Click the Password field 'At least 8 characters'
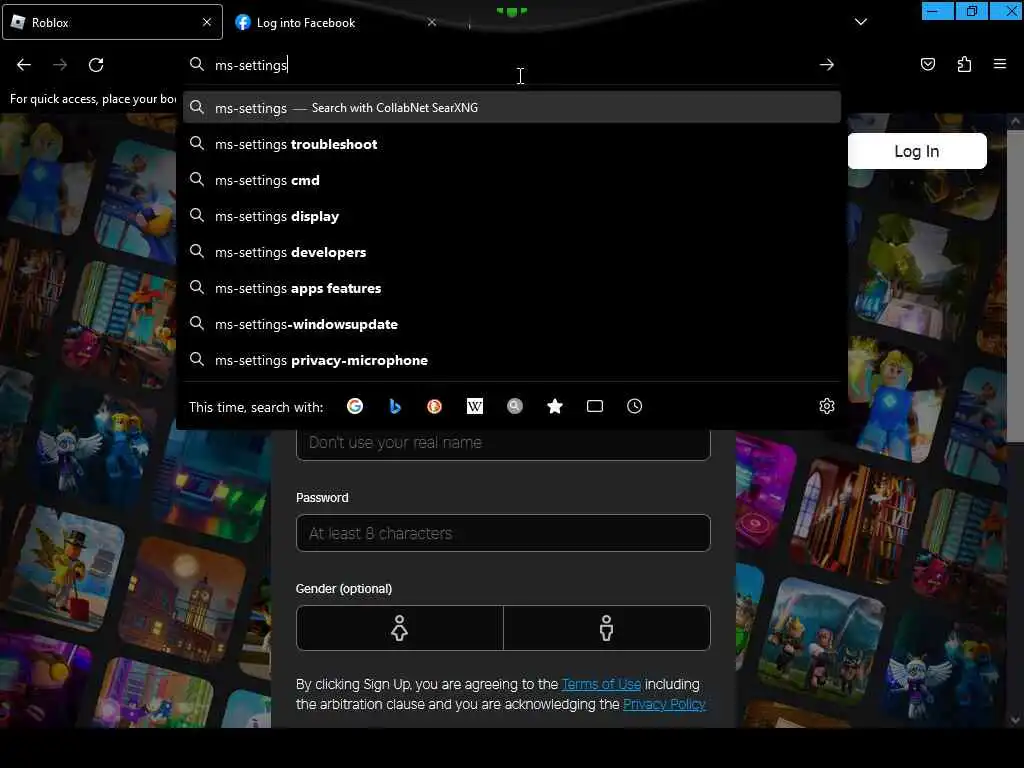The height and width of the screenshot is (768, 1024). (503, 533)
